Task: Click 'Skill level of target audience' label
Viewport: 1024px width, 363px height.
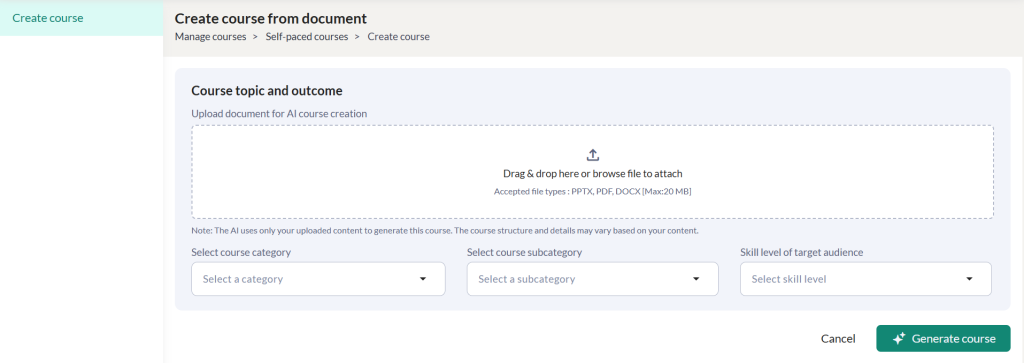Action: tap(801, 252)
